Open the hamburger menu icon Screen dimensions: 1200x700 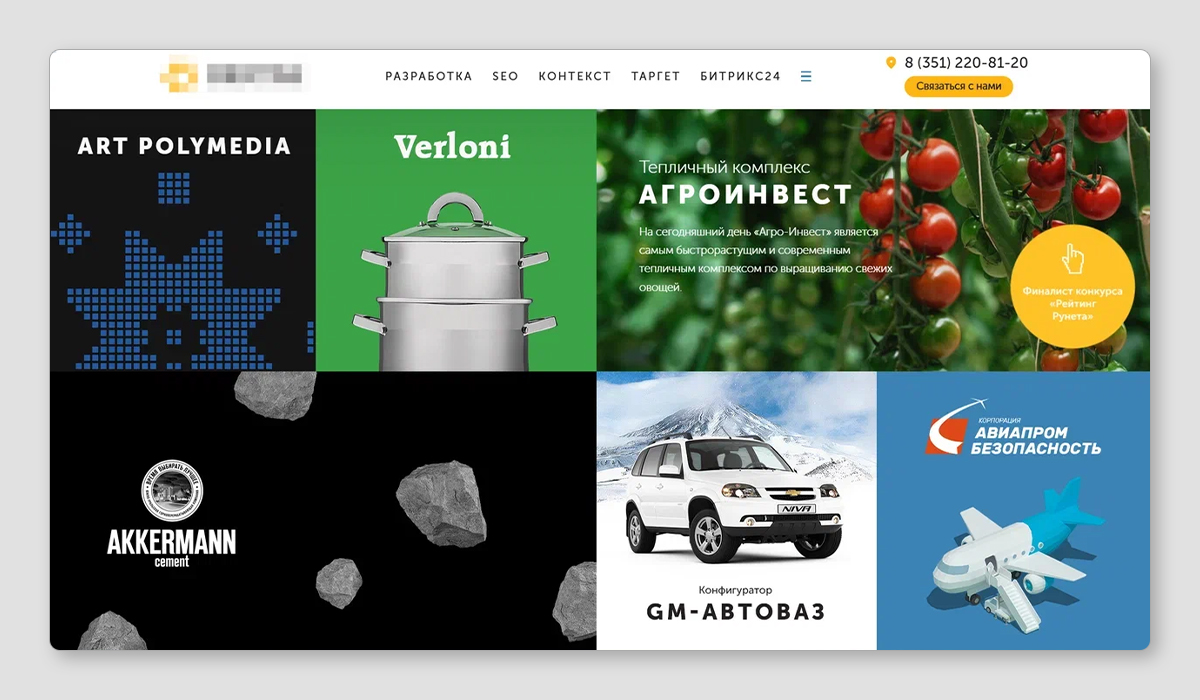pos(806,76)
